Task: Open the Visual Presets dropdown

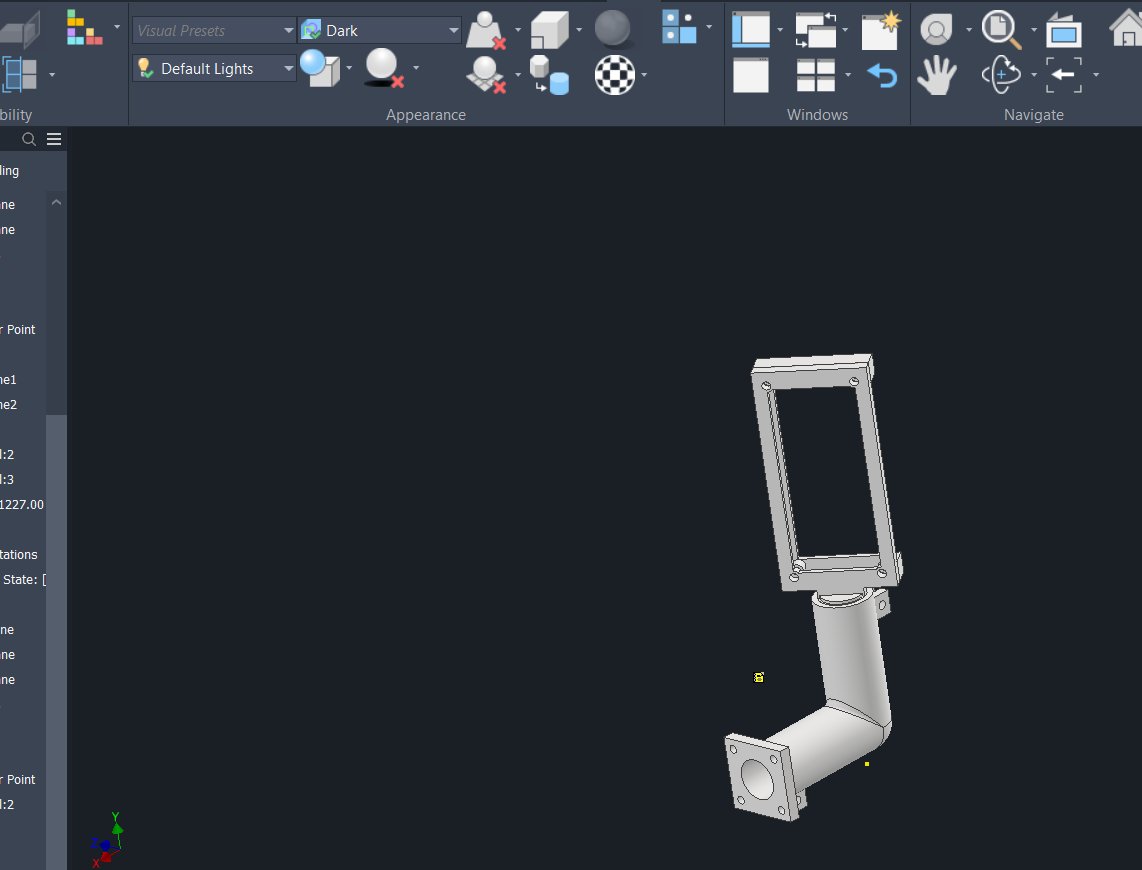Action: pos(214,31)
